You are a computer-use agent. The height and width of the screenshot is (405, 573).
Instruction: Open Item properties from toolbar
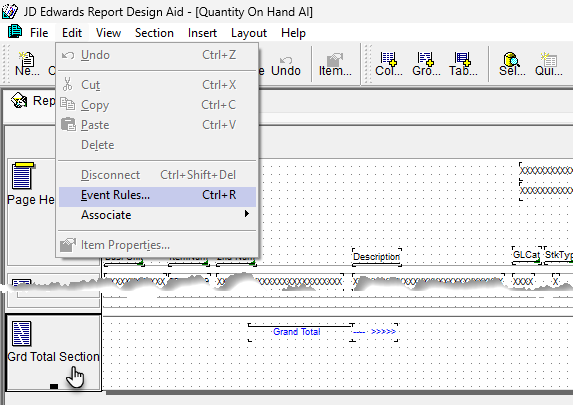(335, 64)
